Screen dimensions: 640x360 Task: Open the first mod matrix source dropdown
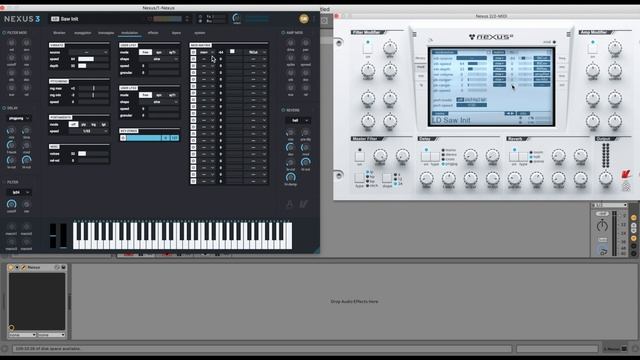207,52
